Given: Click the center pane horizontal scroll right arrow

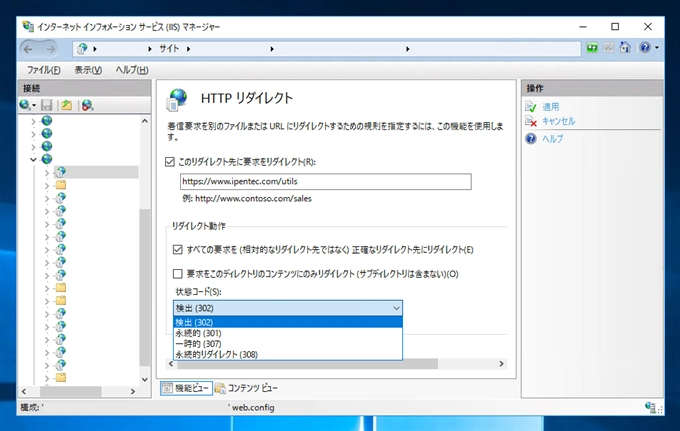Looking at the screenshot, I should [x=501, y=364].
